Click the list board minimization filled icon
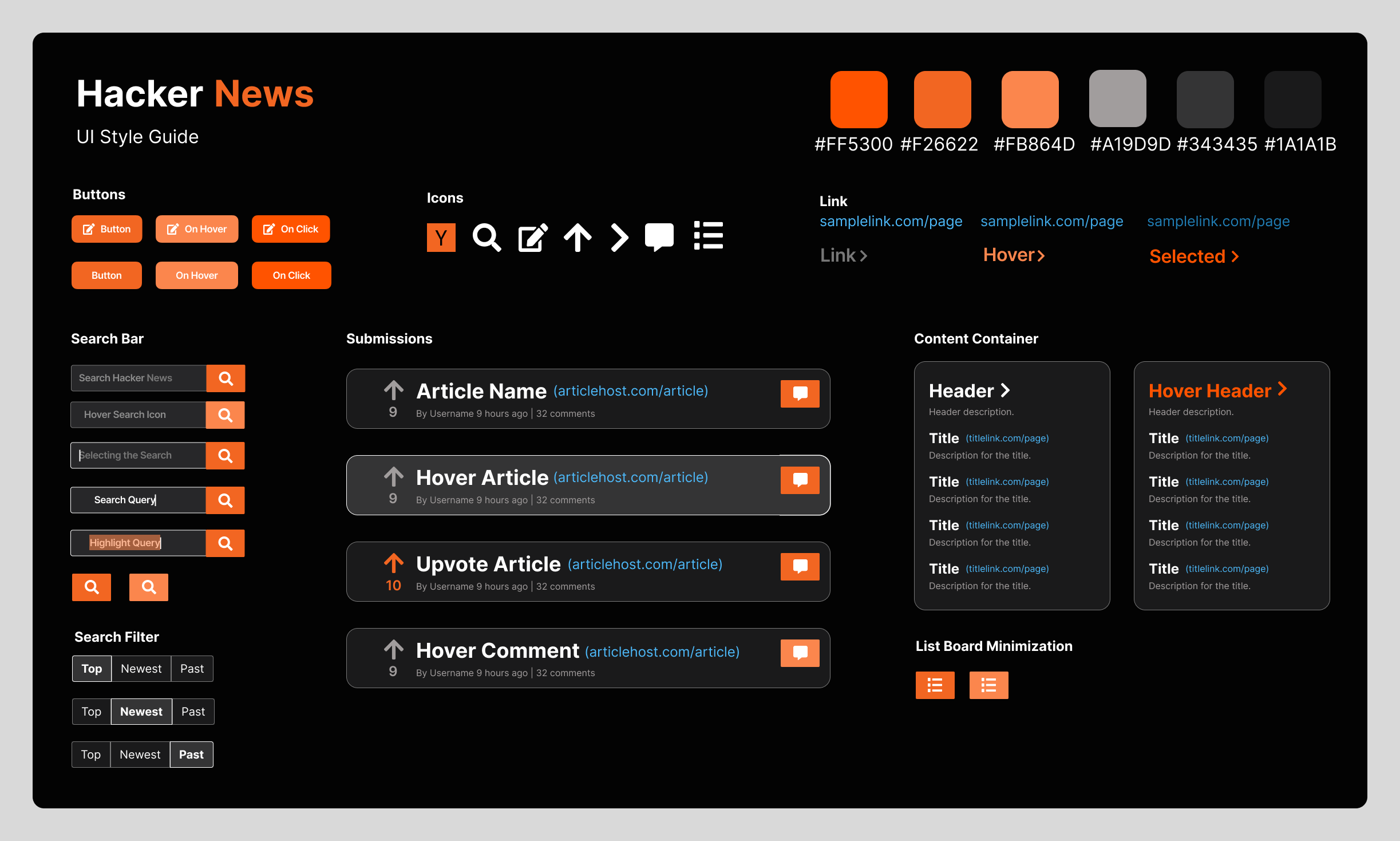 [935, 685]
